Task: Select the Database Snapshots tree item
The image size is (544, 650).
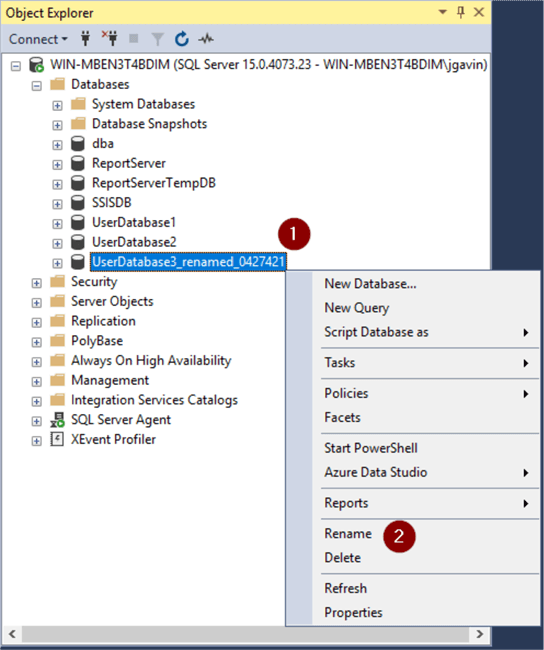Action: pos(149,124)
